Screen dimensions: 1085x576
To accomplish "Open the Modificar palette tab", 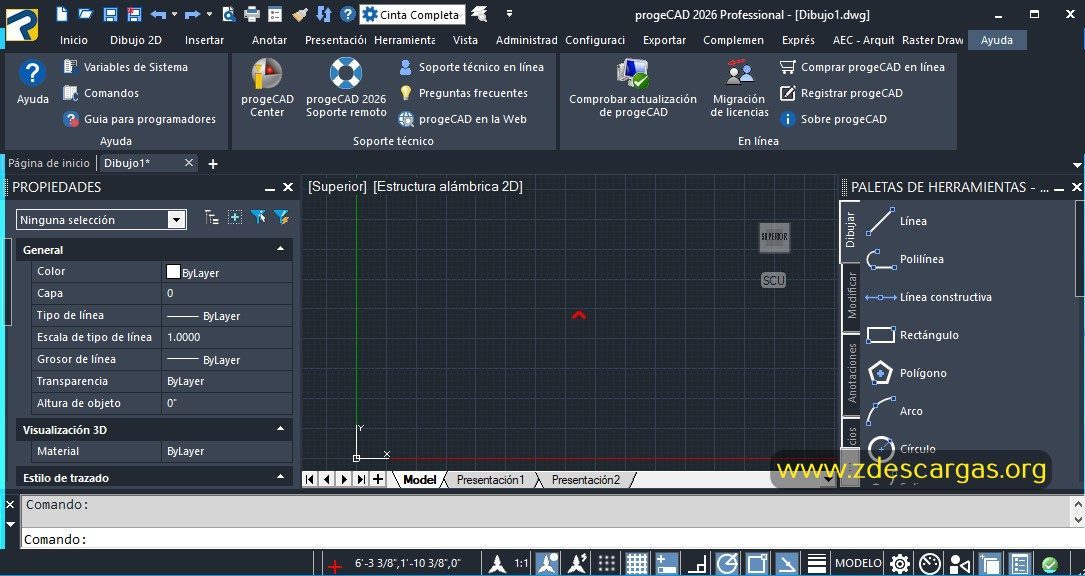I will click(850, 296).
